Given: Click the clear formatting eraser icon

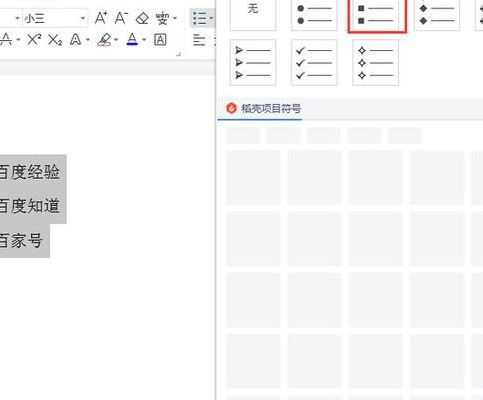Looking at the screenshot, I should [x=142, y=18].
